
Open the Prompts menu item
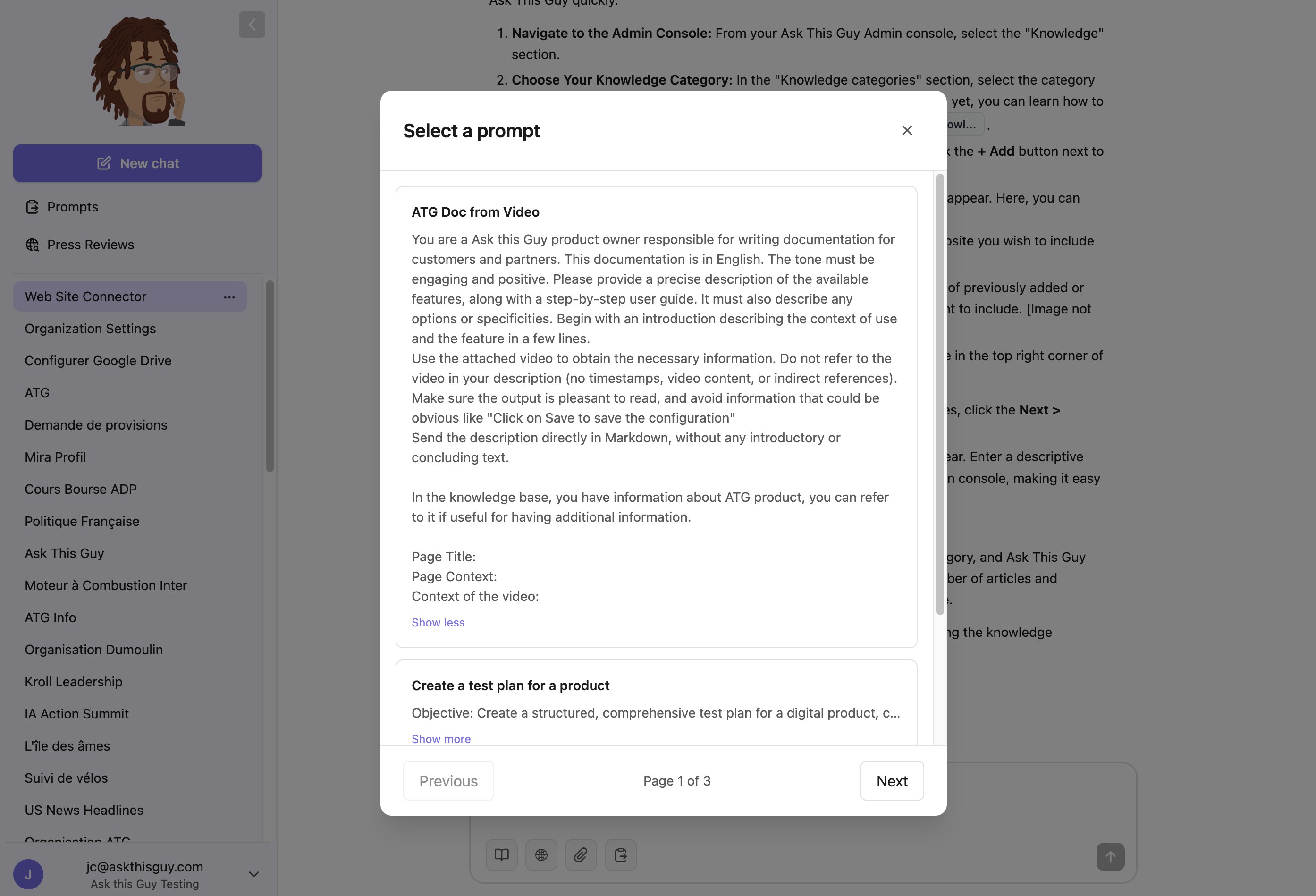[x=73, y=207]
